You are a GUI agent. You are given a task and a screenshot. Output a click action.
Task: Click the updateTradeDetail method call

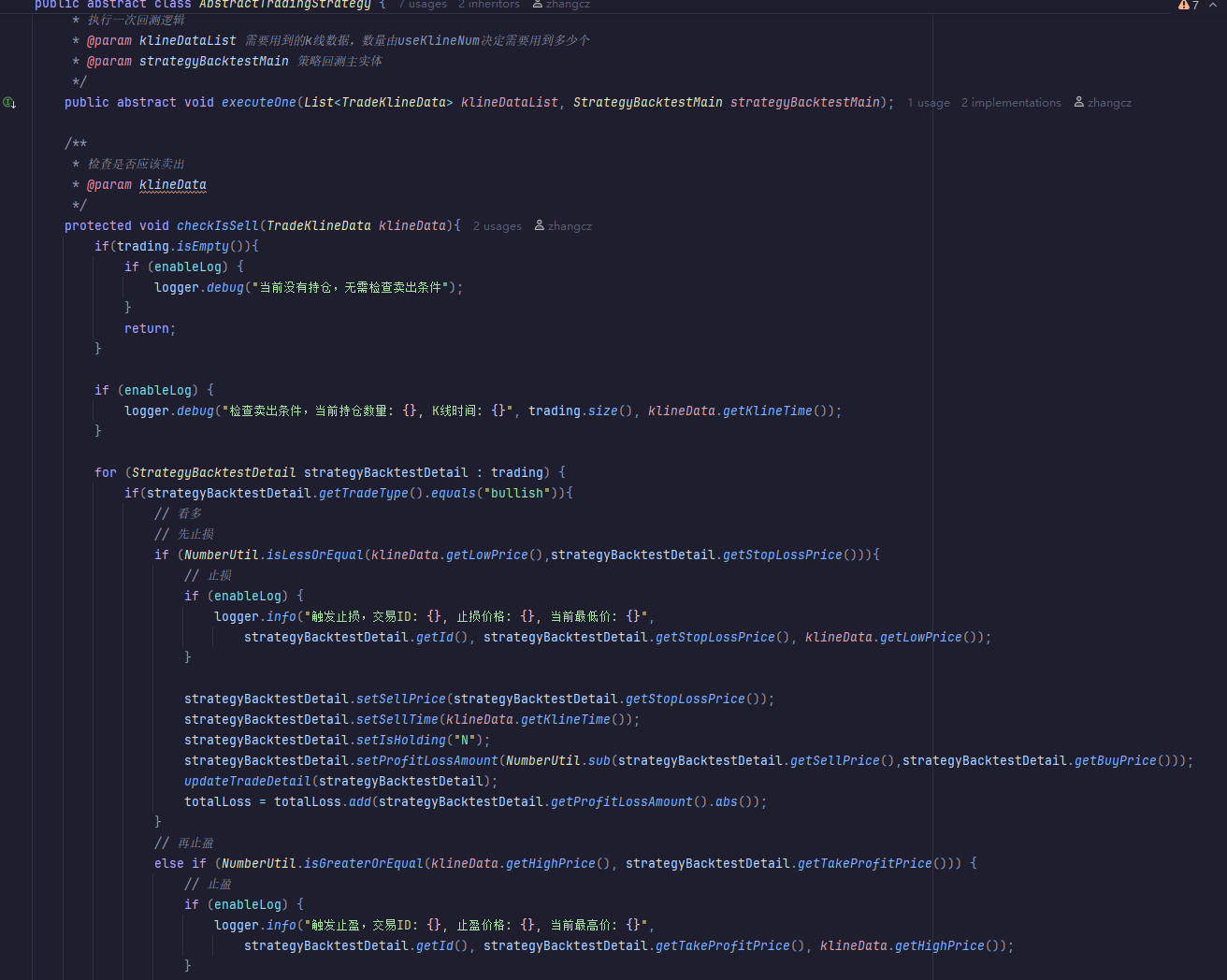[248, 782]
